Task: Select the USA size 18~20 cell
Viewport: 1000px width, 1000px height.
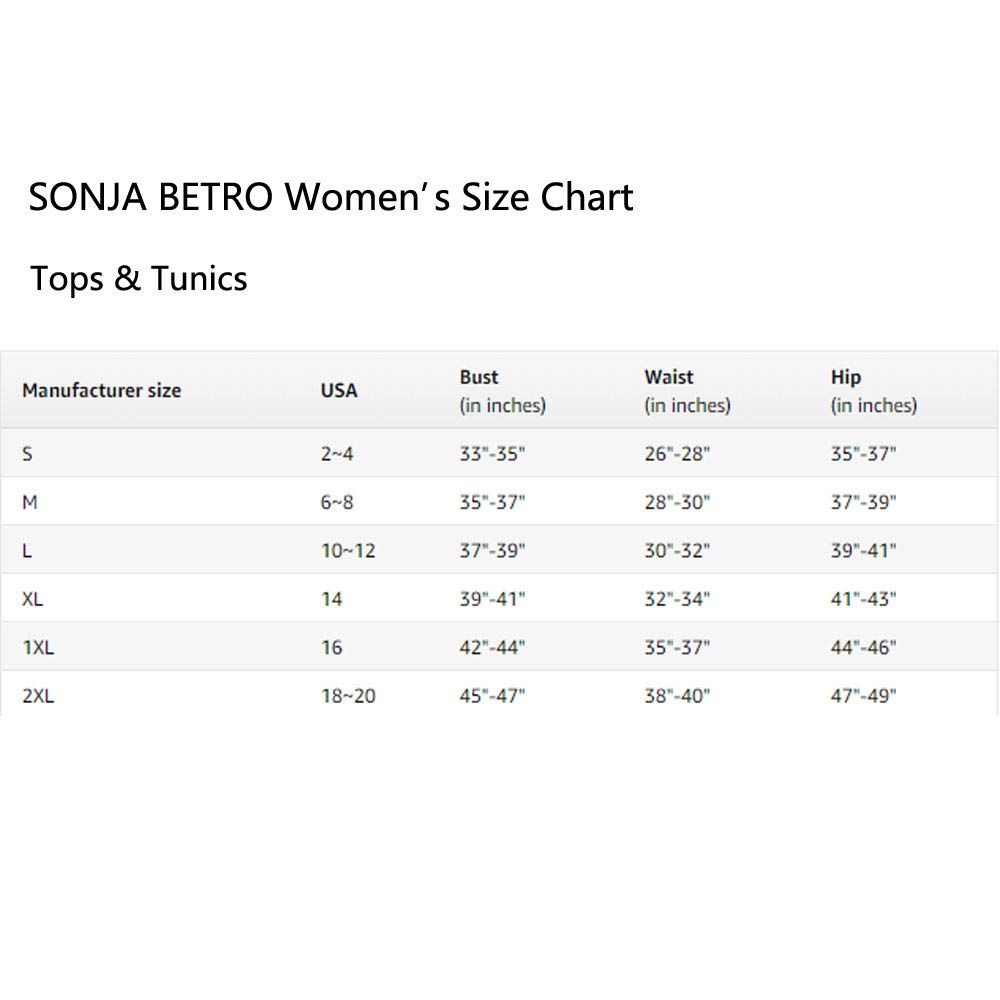Action: [x=348, y=696]
